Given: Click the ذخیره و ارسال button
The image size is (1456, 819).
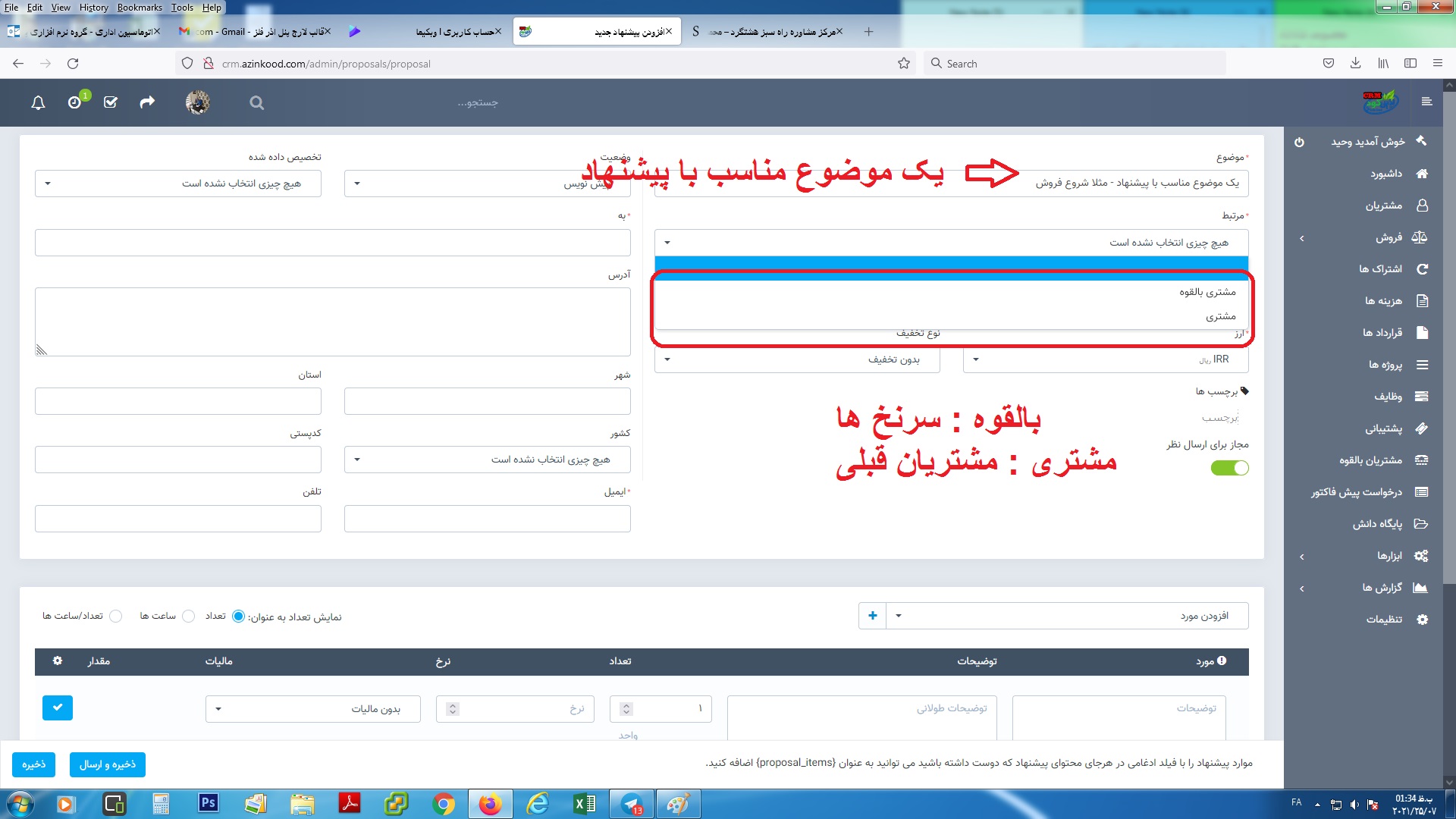Looking at the screenshot, I should coord(108,764).
